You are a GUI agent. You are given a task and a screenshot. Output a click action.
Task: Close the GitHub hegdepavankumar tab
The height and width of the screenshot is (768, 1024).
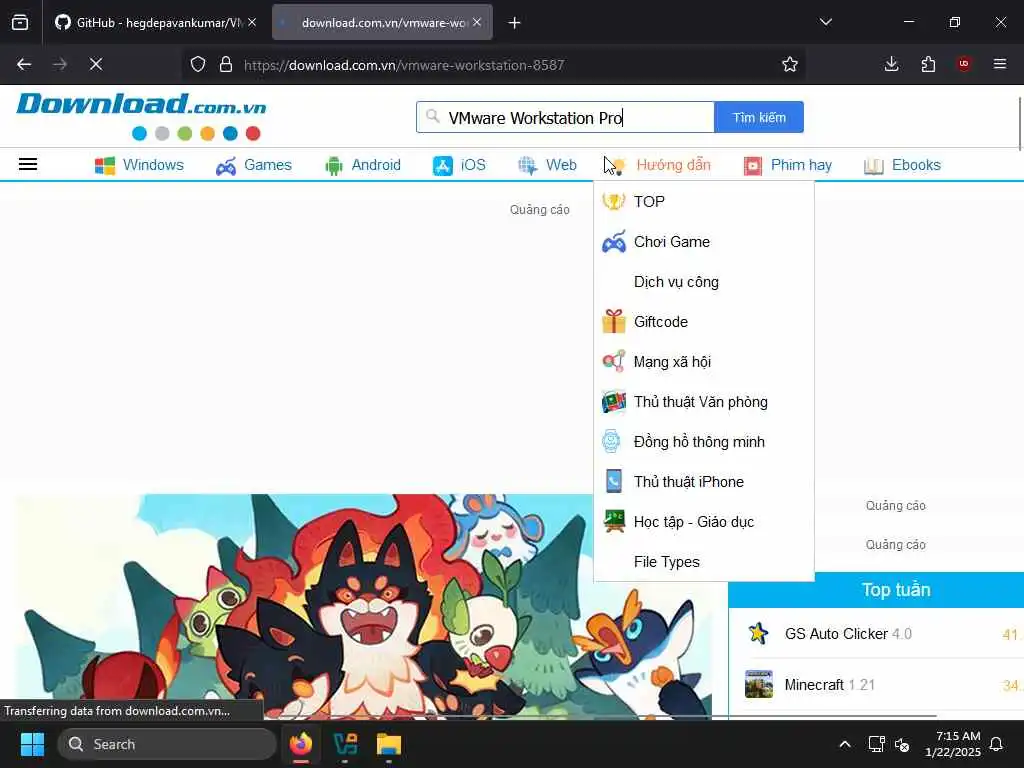(252, 22)
